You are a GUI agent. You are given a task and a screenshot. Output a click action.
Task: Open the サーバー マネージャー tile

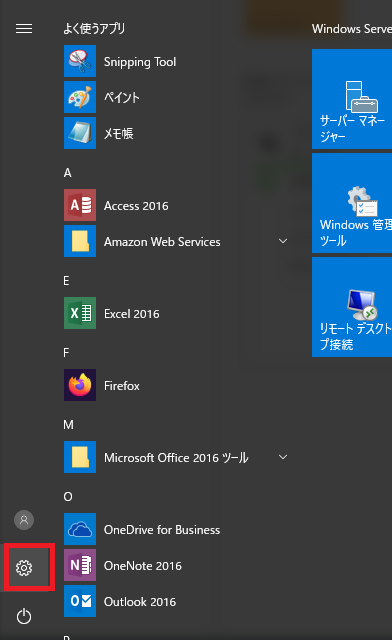tap(352, 99)
